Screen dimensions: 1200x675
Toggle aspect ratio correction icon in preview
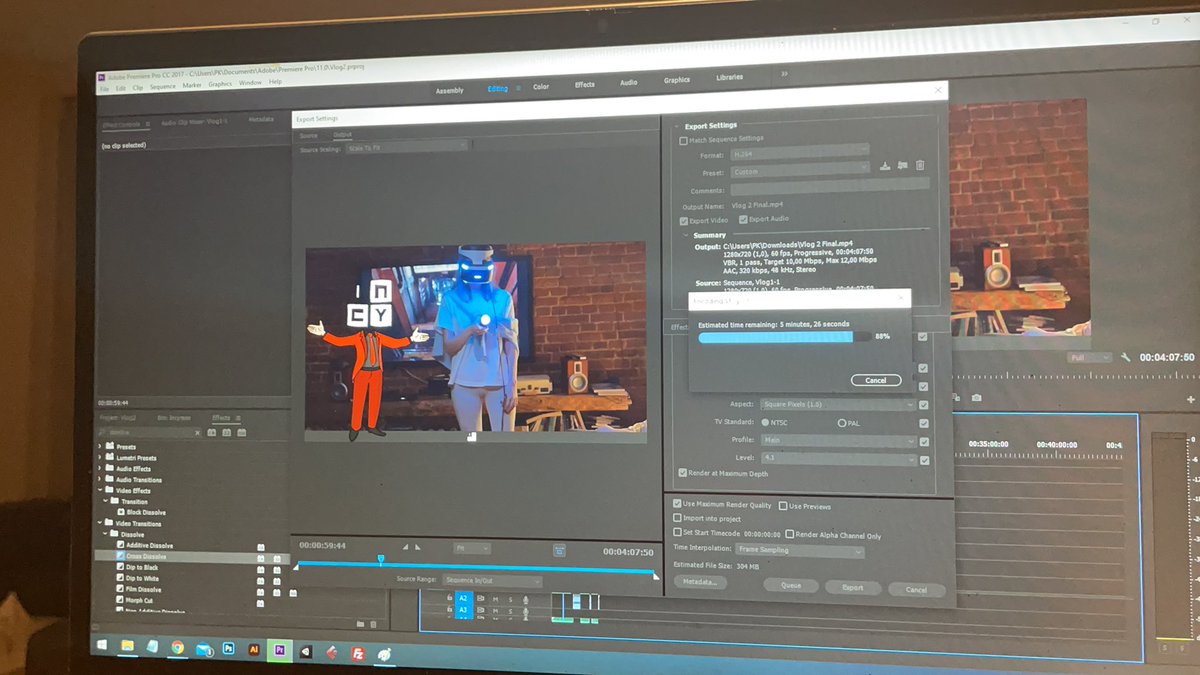559,550
